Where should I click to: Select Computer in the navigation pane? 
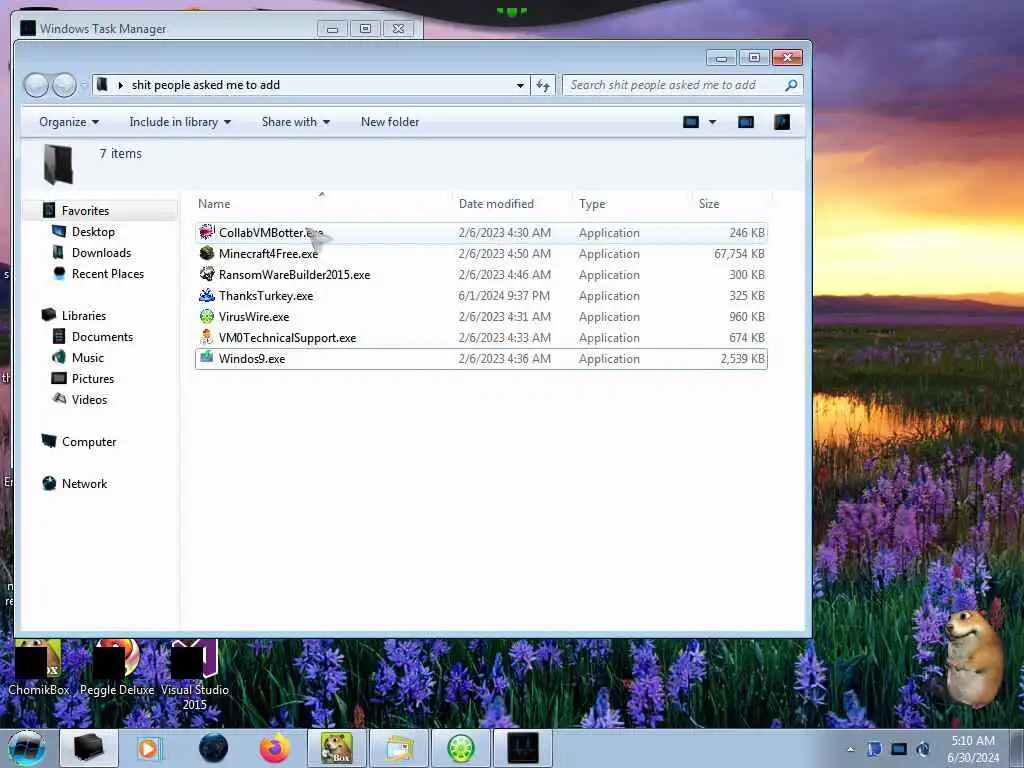(x=89, y=441)
